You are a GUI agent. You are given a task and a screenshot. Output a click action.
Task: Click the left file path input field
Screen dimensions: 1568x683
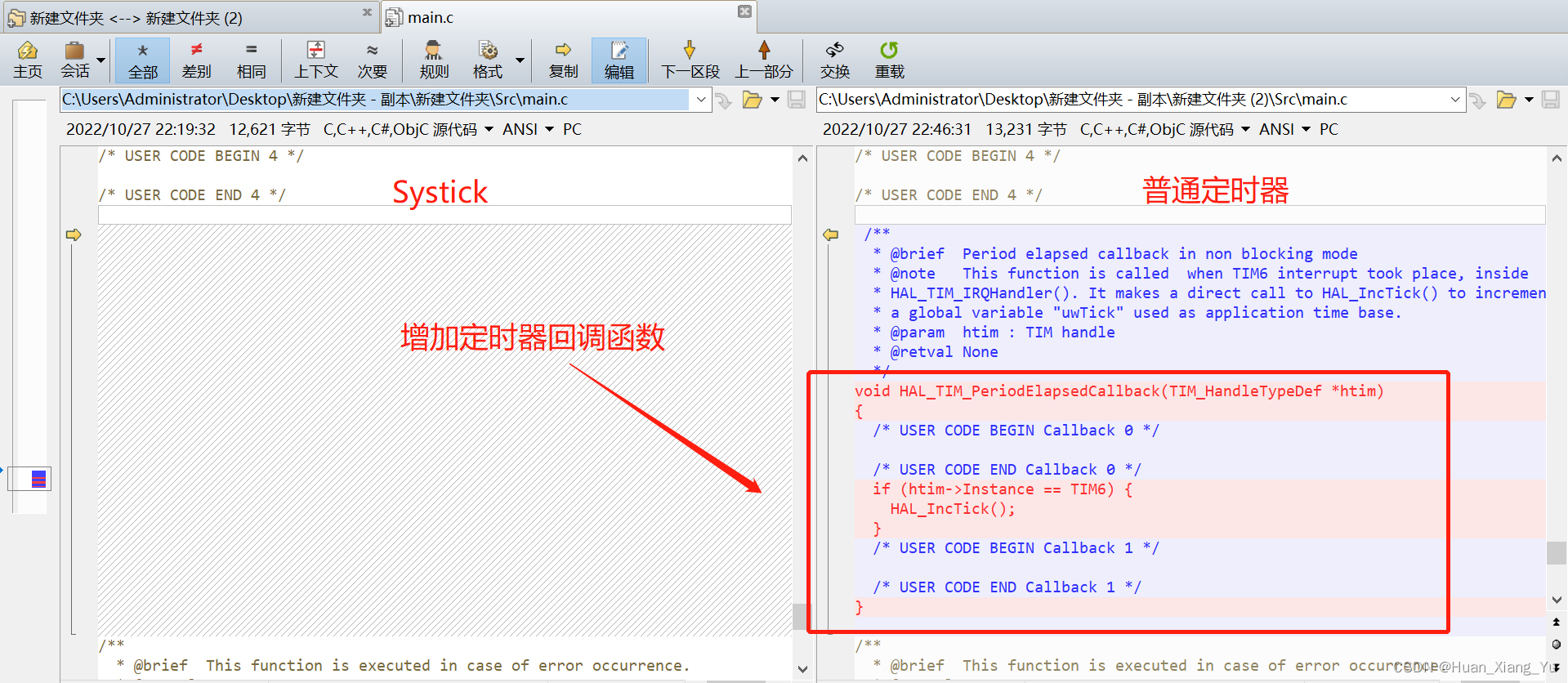[x=375, y=100]
